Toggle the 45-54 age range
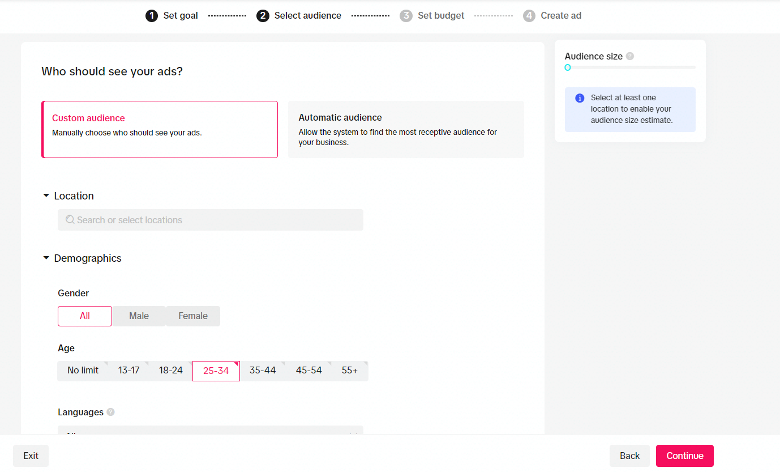Screen dimensions: 780x475 click(x=308, y=371)
